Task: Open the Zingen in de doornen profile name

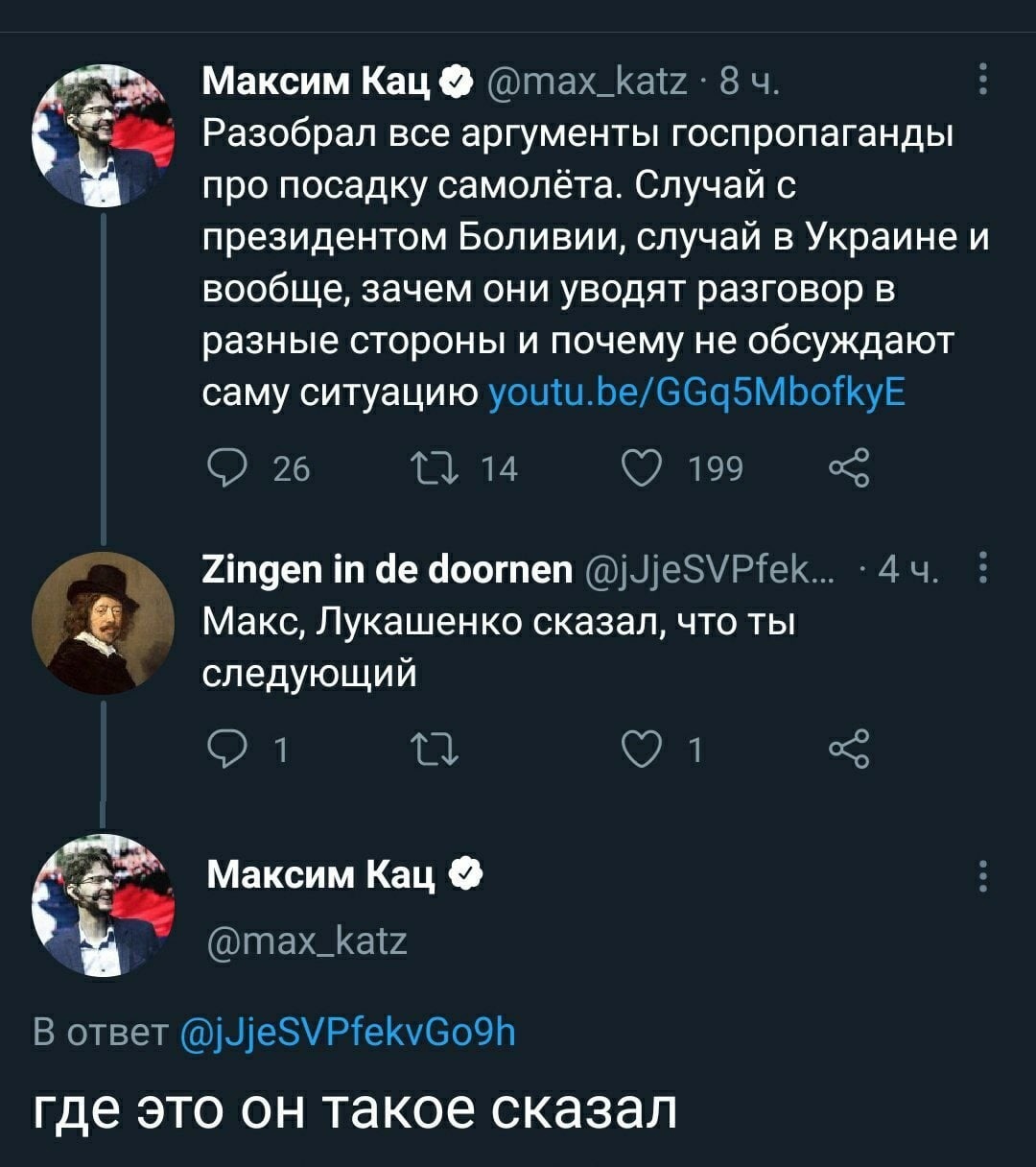Action: coord(388,571)
